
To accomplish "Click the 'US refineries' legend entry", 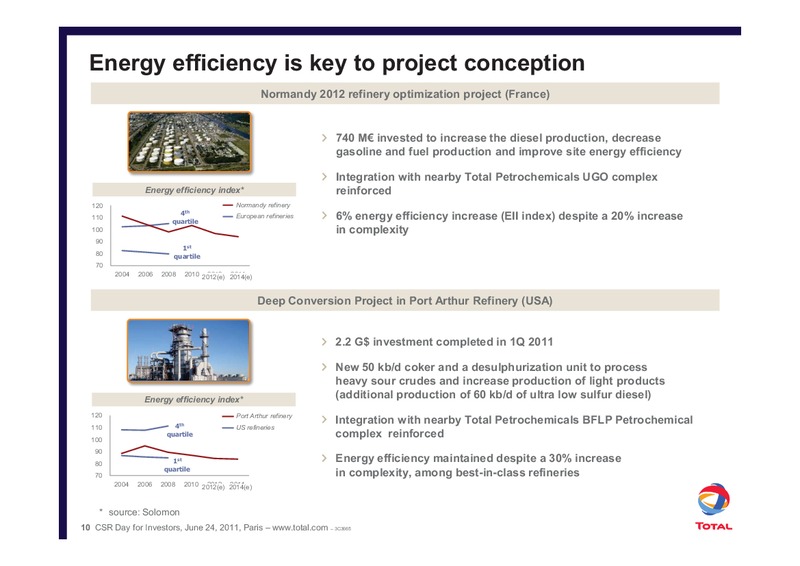I will click(x=249, y=428).
